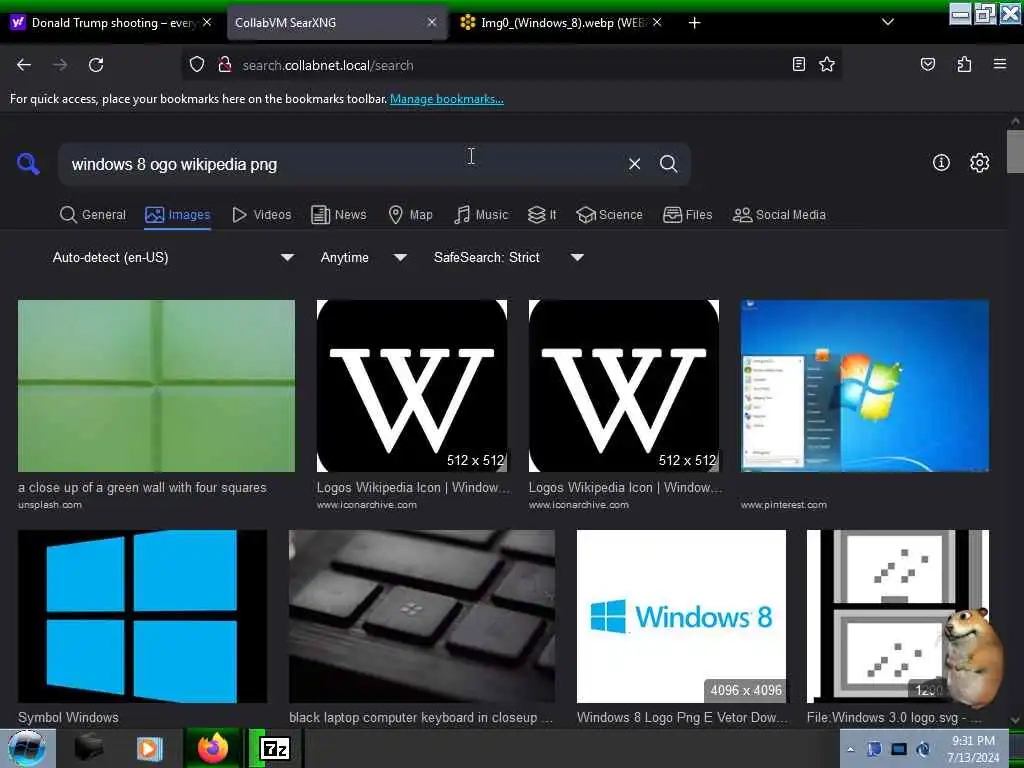The height and width of the screenshot is (768, 1024).
Task: Switch to the Videos category
Action: click(x=261, y=215)
